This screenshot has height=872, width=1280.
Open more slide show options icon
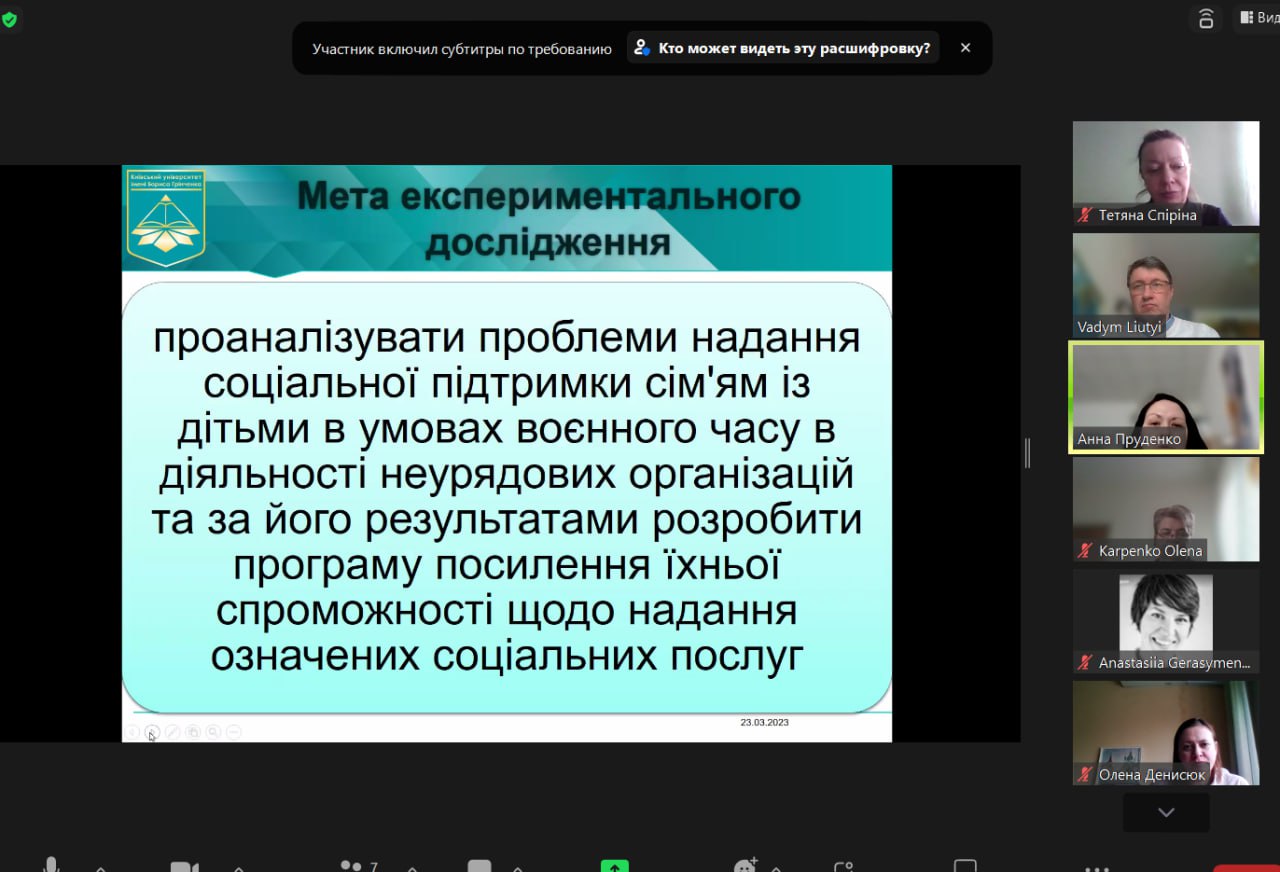(x=234, y=732)
